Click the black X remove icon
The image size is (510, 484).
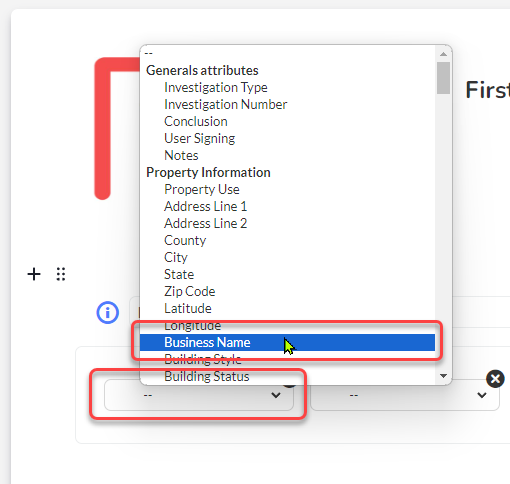495,379
